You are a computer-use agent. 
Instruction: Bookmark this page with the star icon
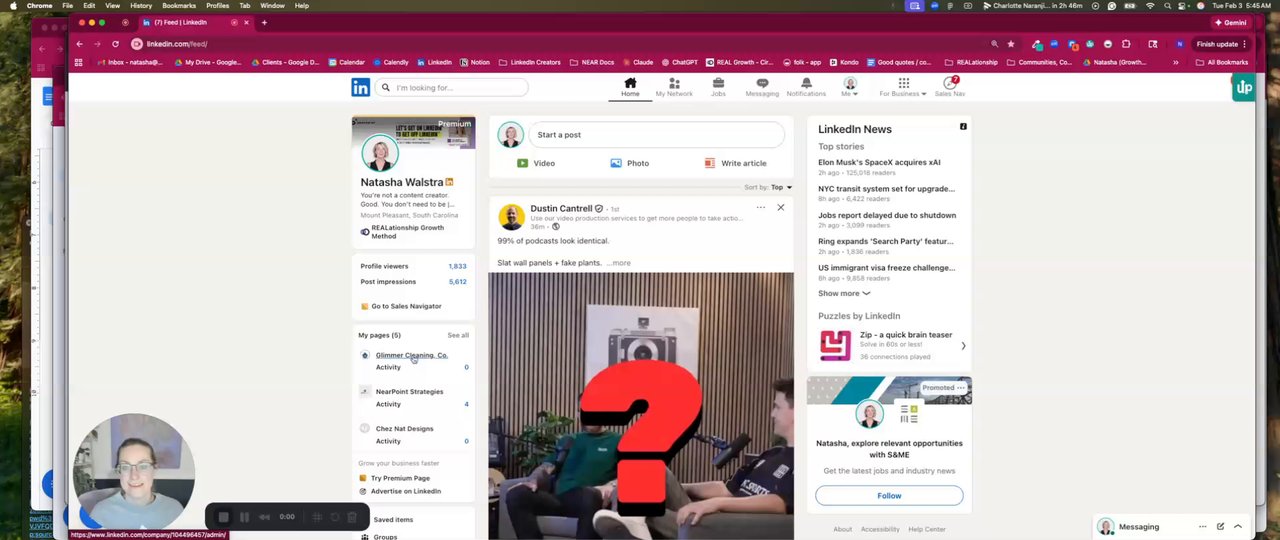1011,44
